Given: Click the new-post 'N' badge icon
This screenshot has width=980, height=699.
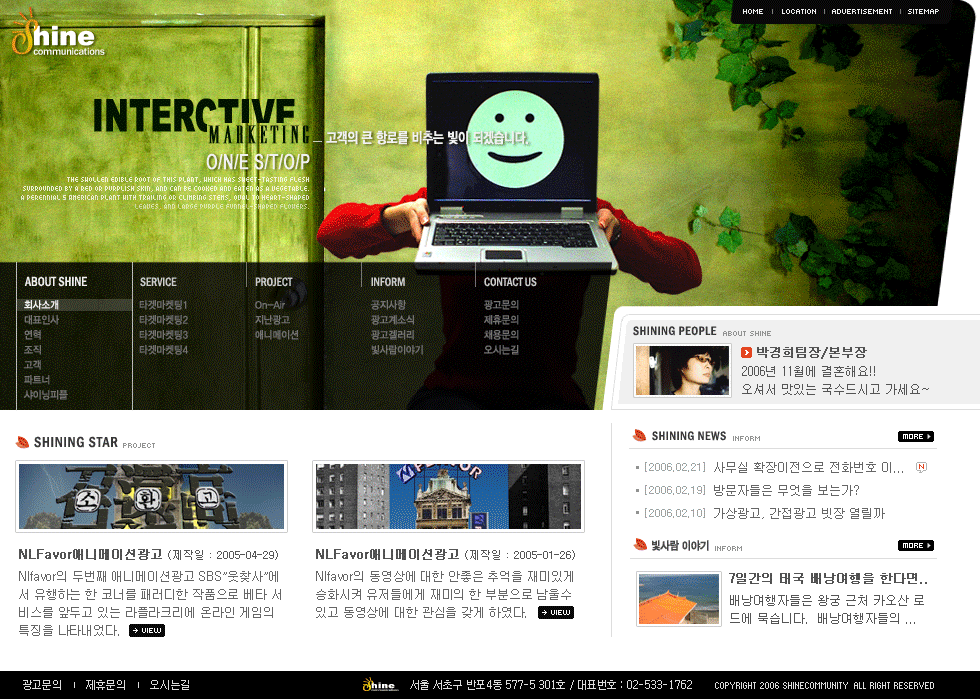Looking at the screenshot, I should pos(920,467).
